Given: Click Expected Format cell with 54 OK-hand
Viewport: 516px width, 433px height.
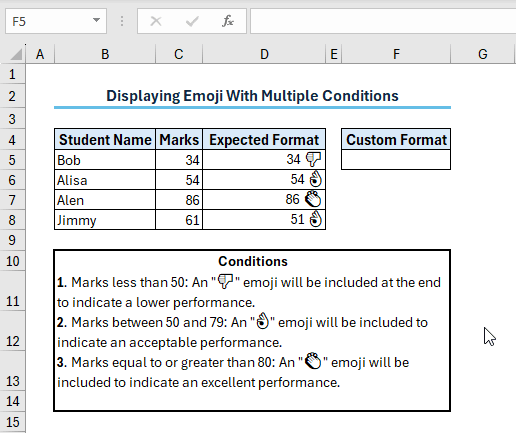Looking at the screenshot, I should click(264, 180).
